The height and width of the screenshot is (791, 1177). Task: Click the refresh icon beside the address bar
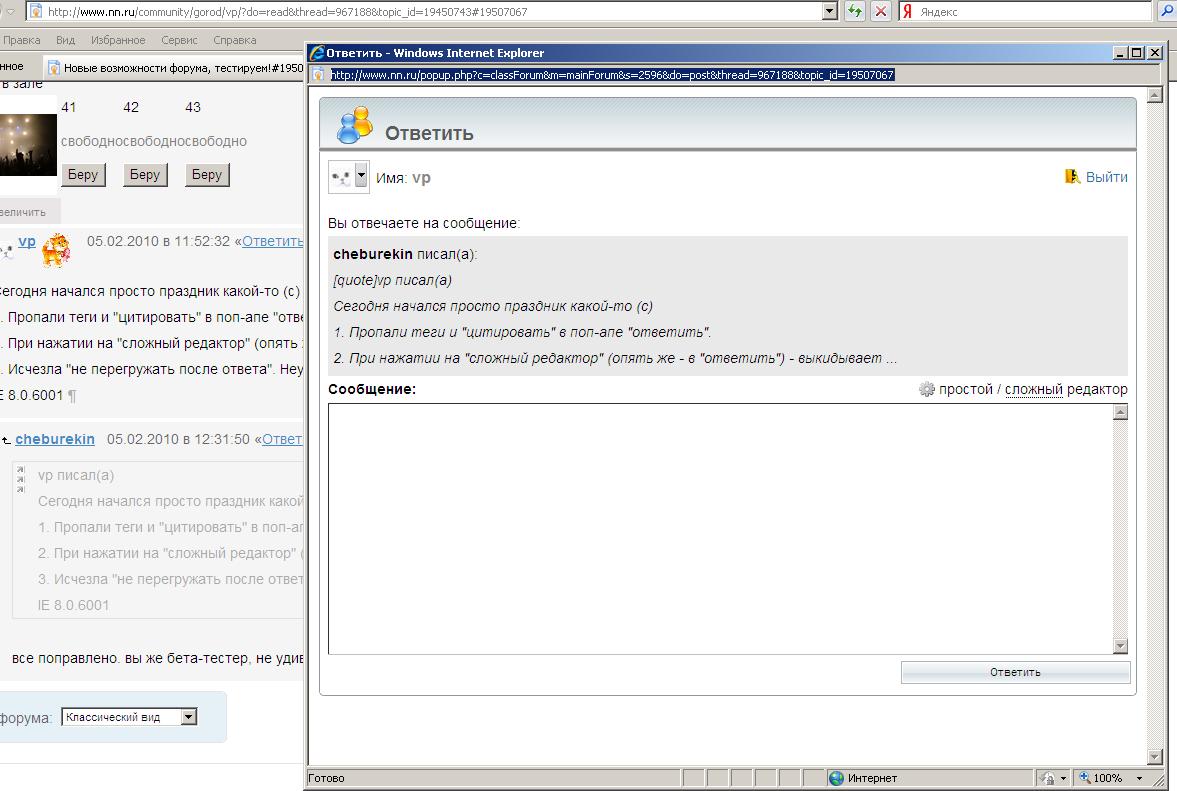854,11
